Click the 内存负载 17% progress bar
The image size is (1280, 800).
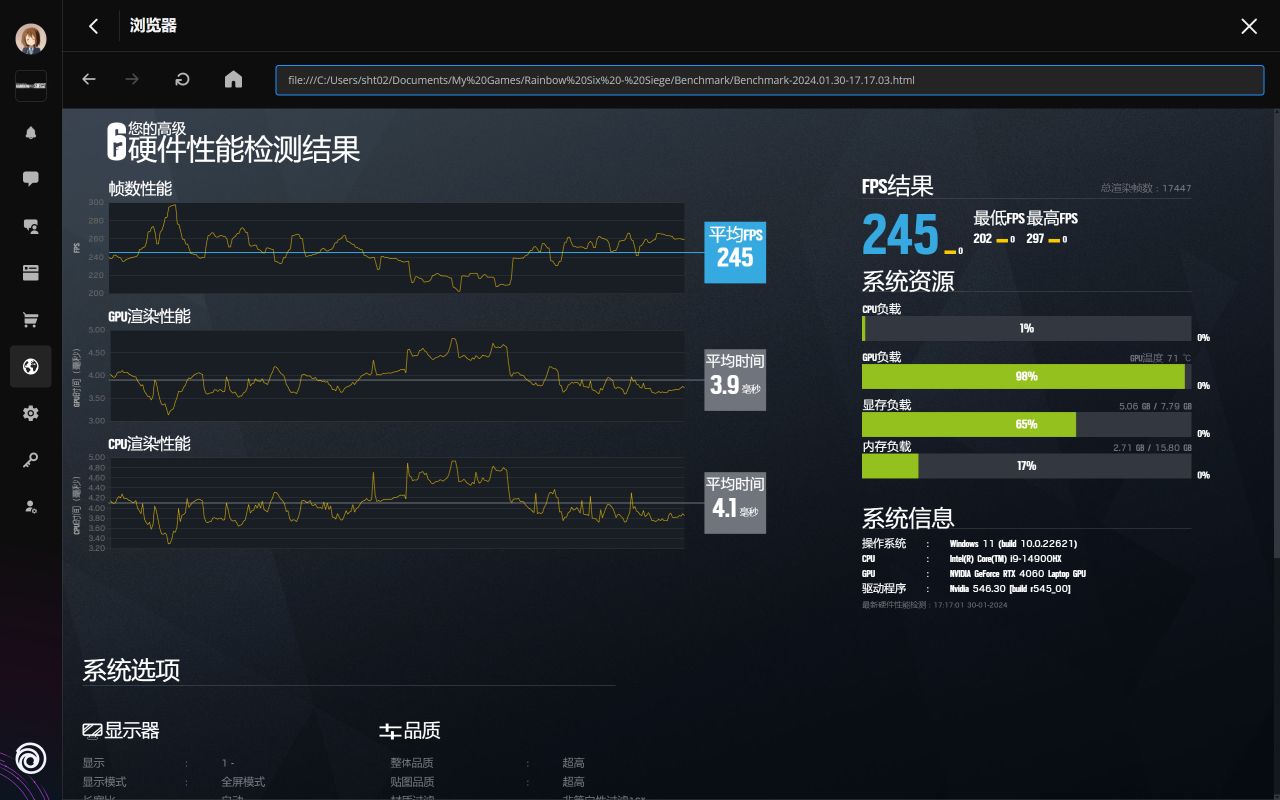click(x=1026, y=466)
